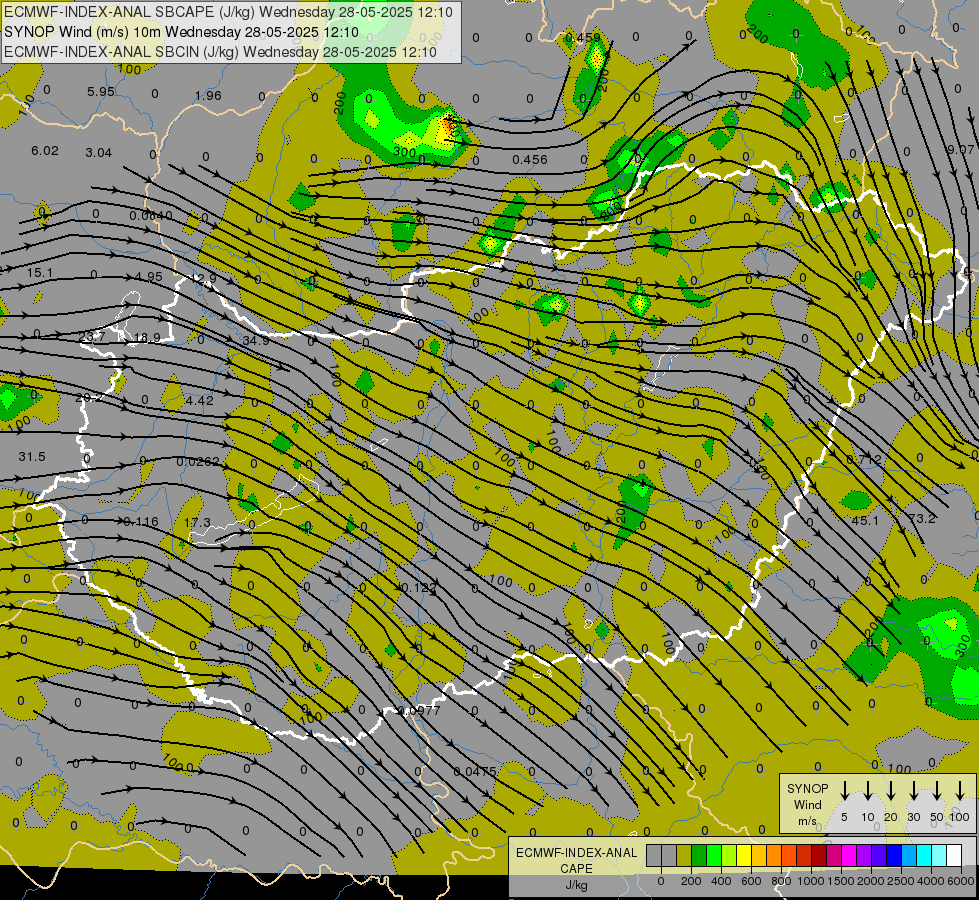Image resolution: width=979 pixels, height=900 pixels.
Task: Click 'ECMWF-INDEX-ANAL CAPE' legend label
Action: [576, 860]
